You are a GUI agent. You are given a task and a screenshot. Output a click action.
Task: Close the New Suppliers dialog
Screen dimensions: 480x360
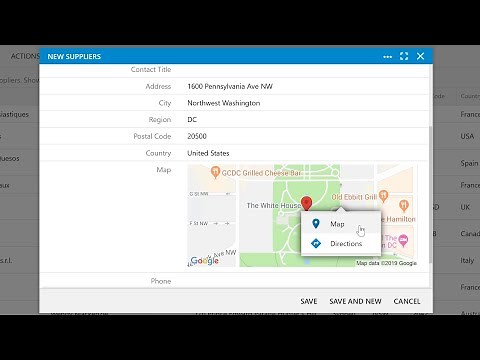point(421,56)
